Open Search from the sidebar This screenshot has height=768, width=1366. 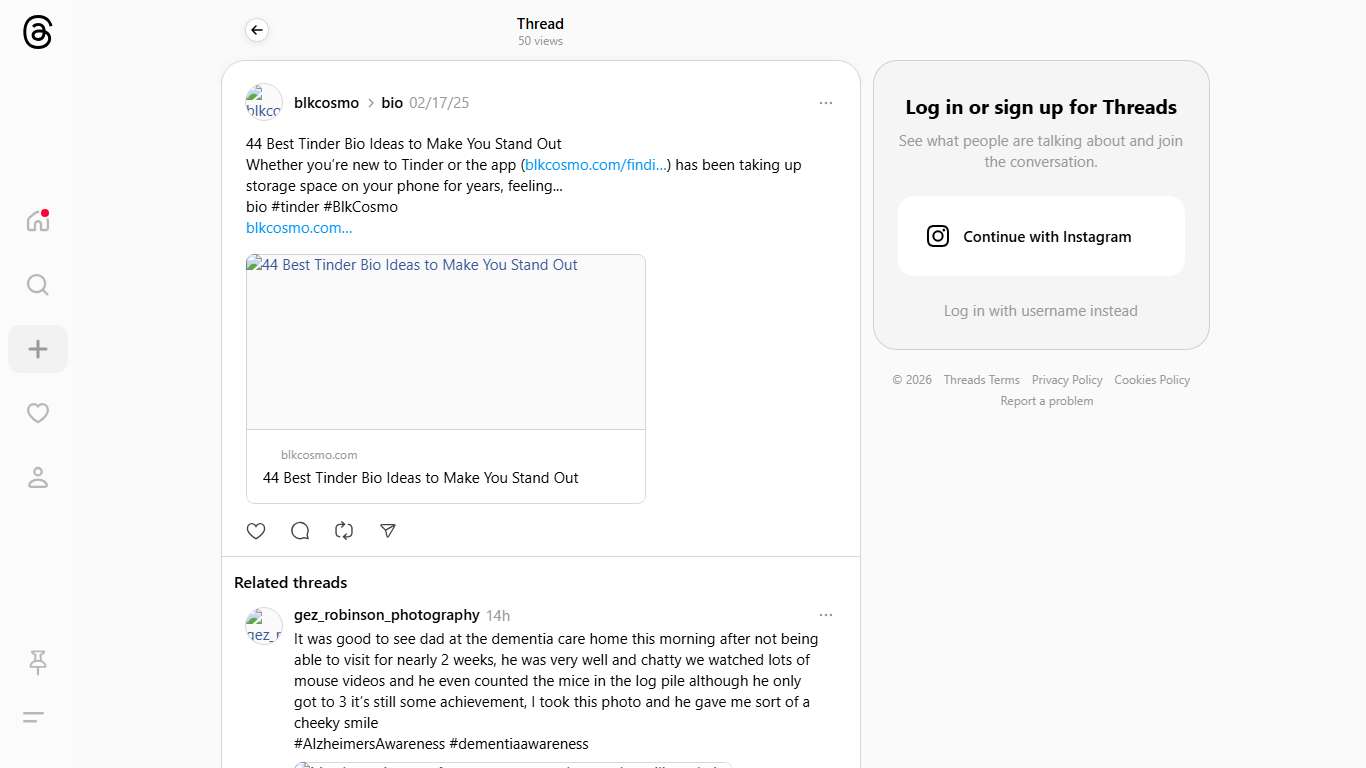coord(38,285)
